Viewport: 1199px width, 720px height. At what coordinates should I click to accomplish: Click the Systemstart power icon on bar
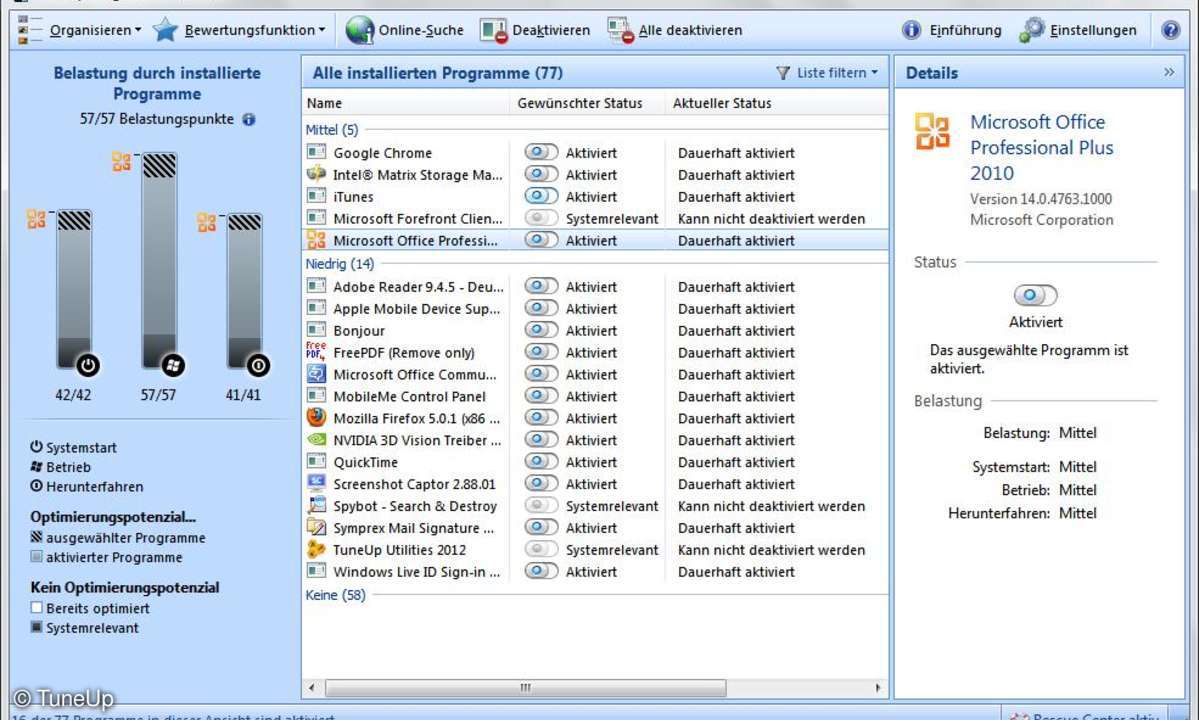click(x=88, y=365)
